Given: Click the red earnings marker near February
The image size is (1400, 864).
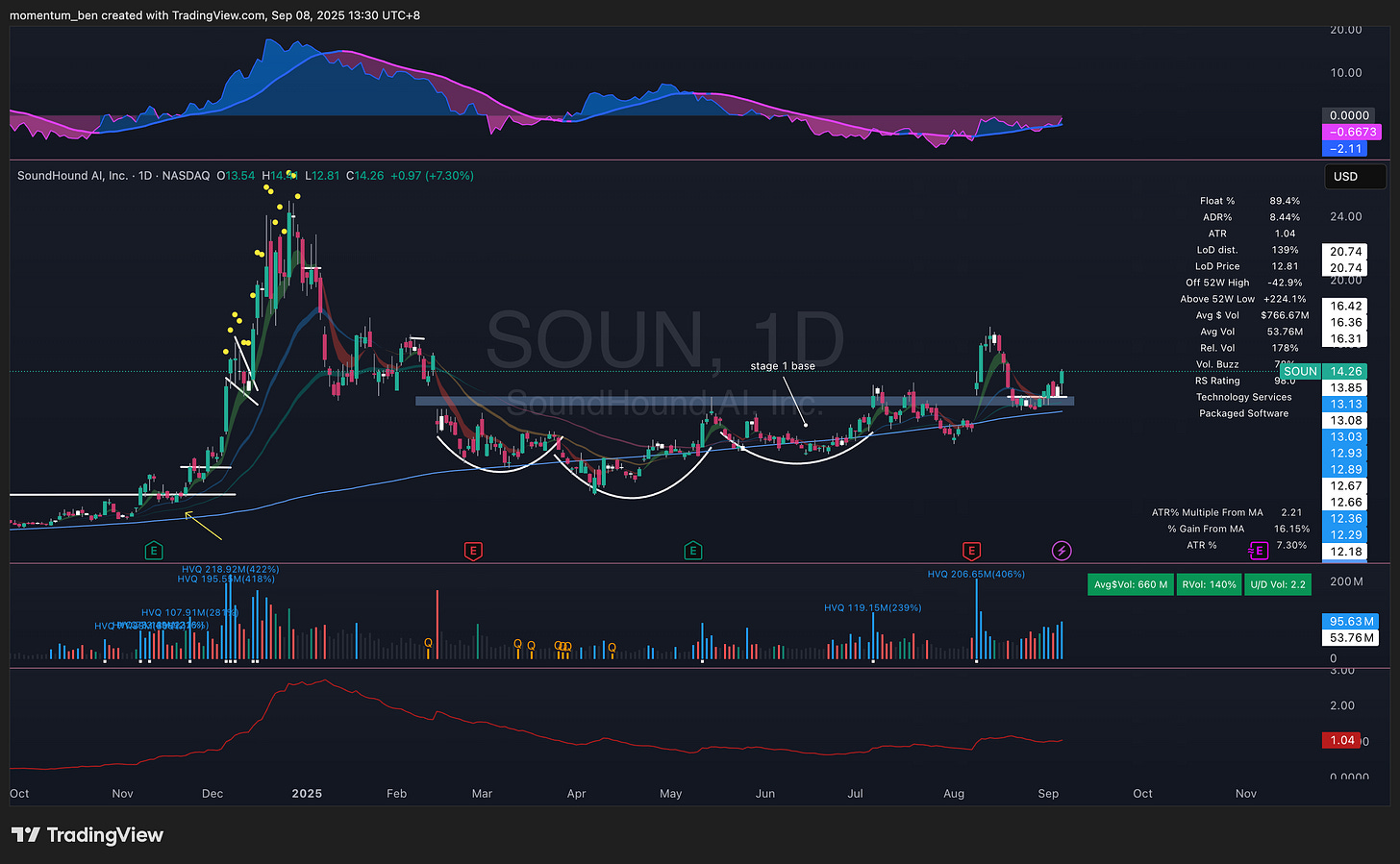Looking at the screenshot, I should 472,551.
